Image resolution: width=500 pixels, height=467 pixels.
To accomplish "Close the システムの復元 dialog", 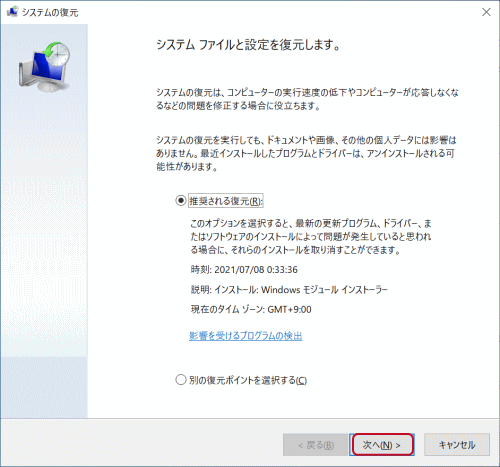I will point(486,12).
